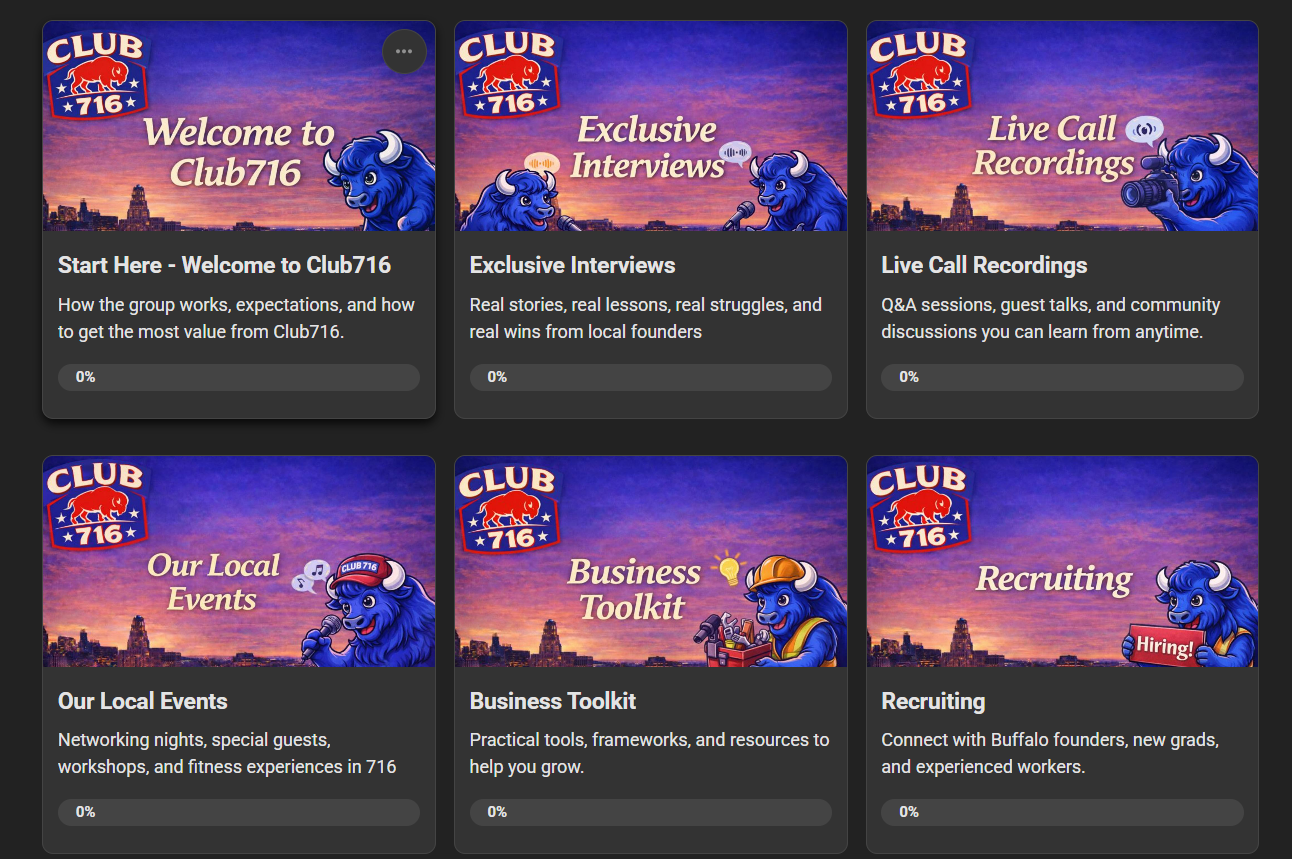Click the 'Business Toolkit' card title
This screenshot has height=859, width=1292.
[x=553, y=701]
